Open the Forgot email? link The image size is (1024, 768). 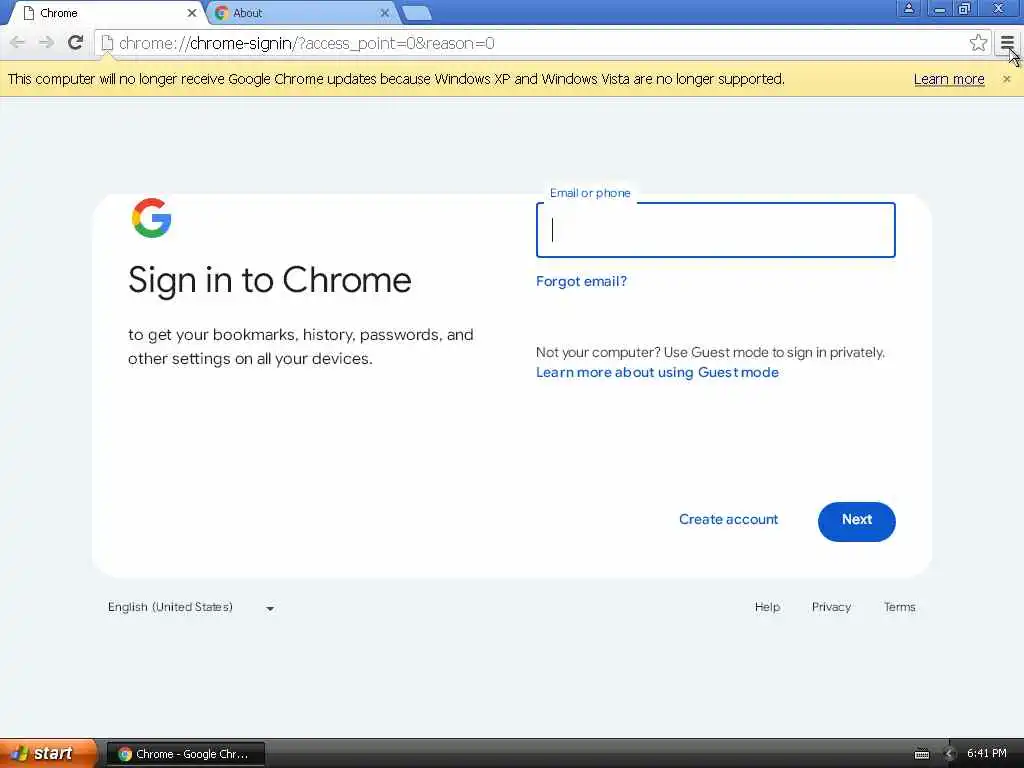[x=581, y=281]
